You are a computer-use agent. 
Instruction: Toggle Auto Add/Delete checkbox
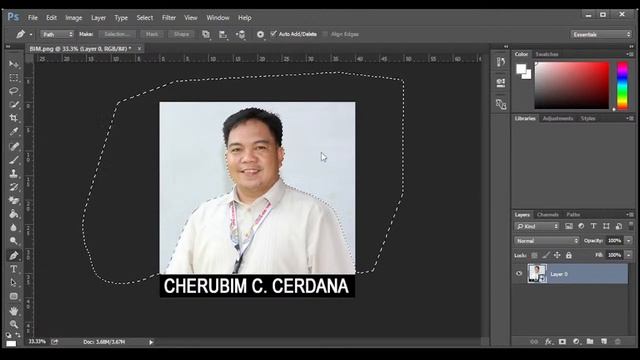(x=273, y=34)
